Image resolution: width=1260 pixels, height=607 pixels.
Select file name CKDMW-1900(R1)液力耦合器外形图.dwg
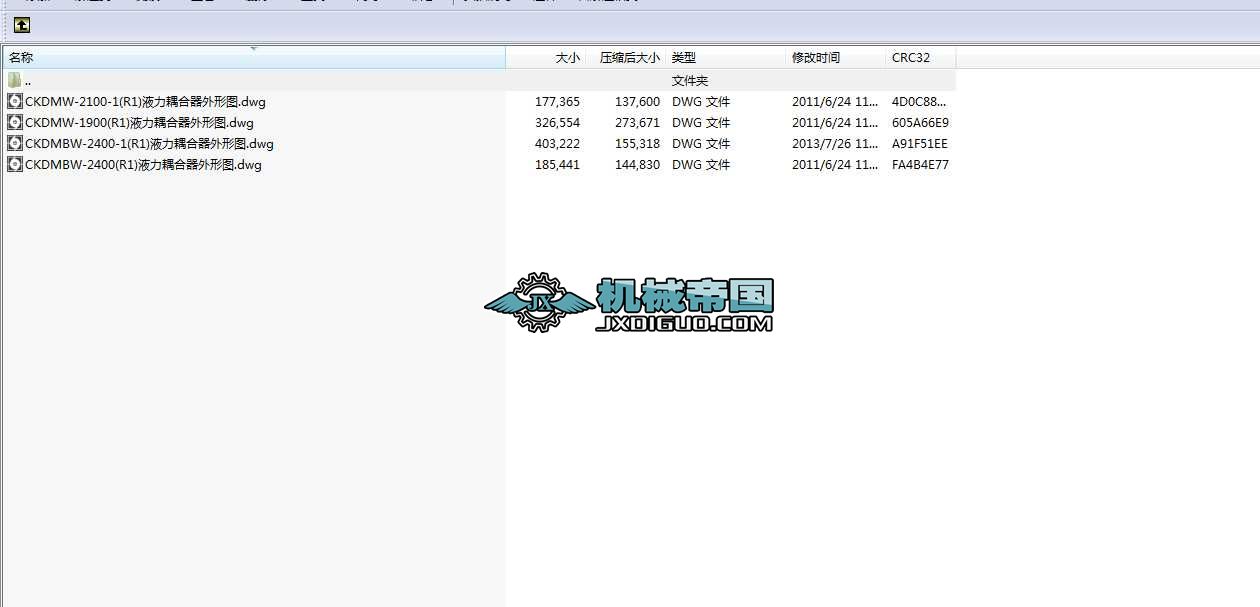click(139, 122)
